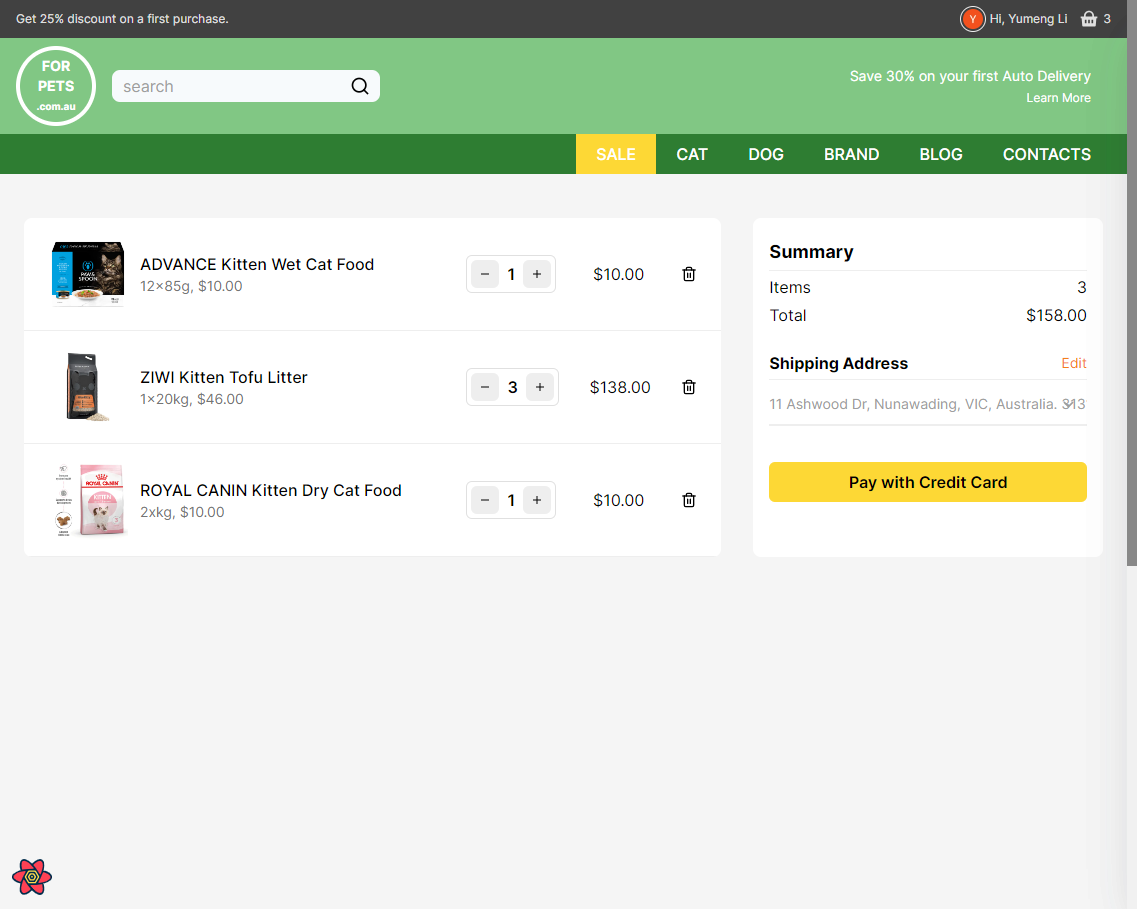Click the 2xkg, $10.00 description
This screenshot has width=1137, height=909.
tap(182, 512)
